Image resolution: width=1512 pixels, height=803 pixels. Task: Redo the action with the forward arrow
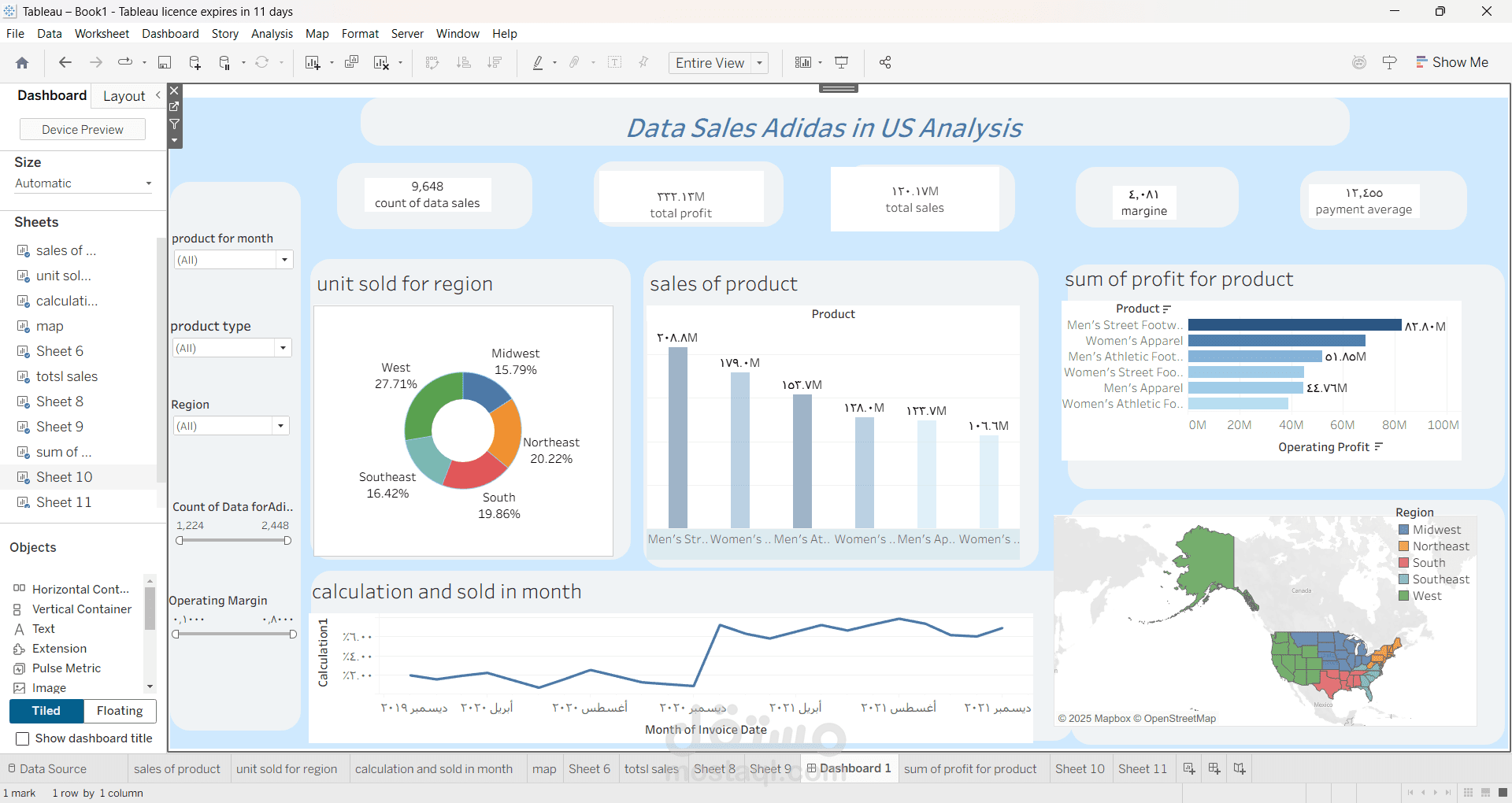tap(95, 62)
